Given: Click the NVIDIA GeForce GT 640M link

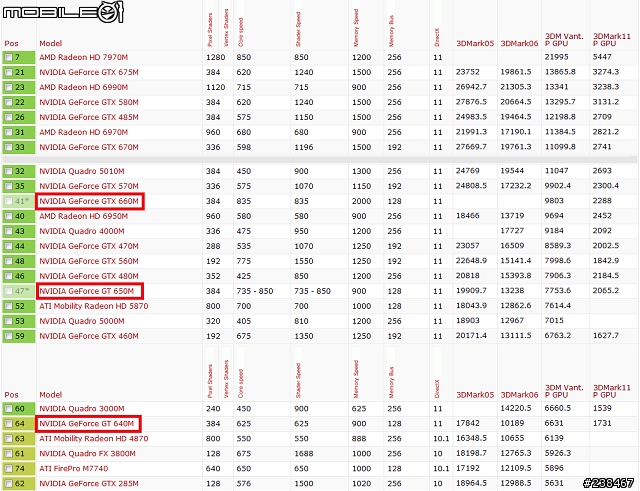Looking at the screenshot, I should (x=87, y=424).
